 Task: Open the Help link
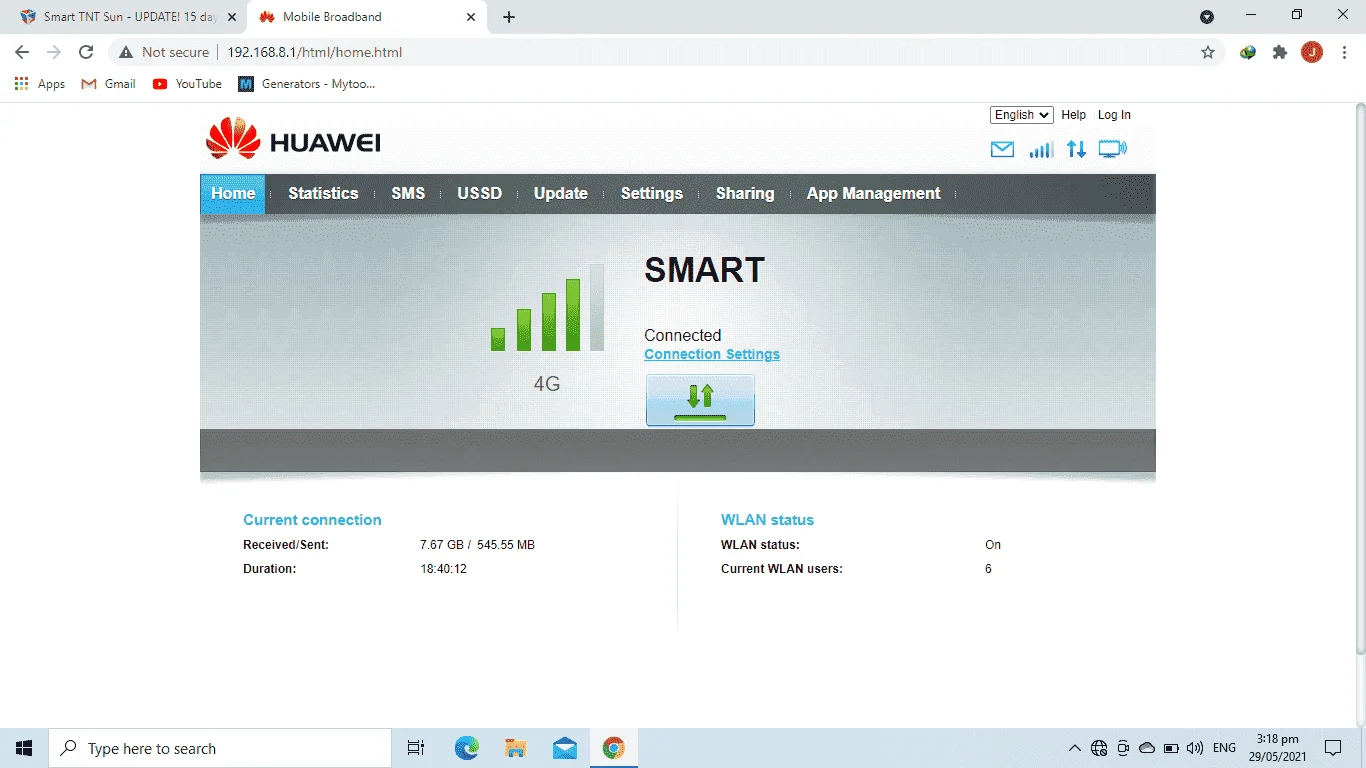1074,115
